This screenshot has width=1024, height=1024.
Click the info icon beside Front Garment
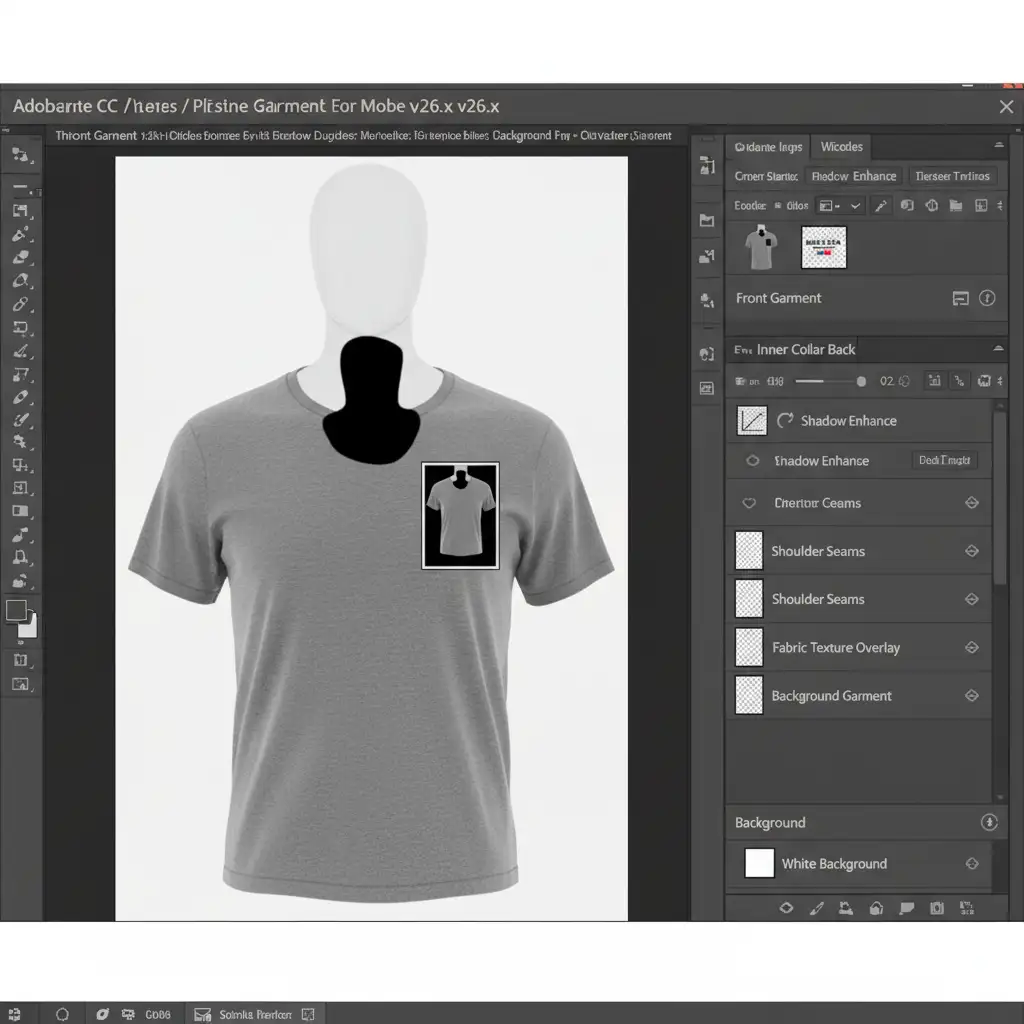coord(987,298)
